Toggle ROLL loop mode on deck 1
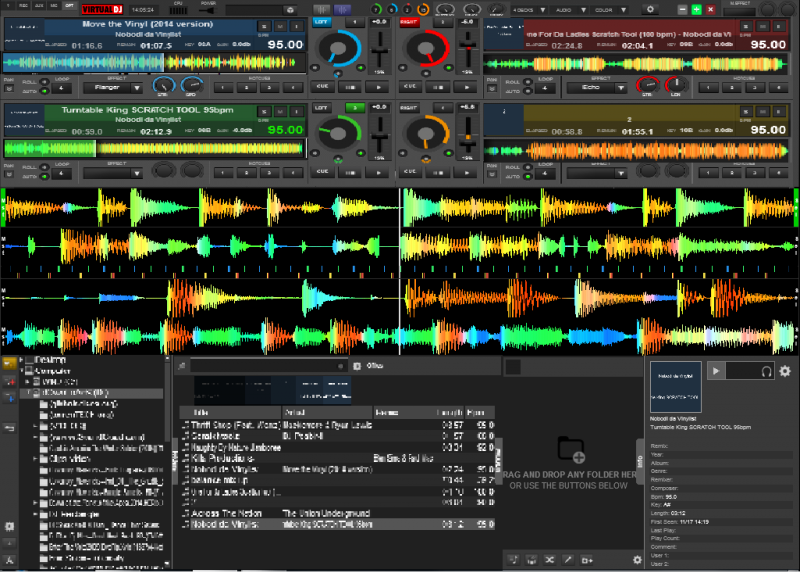This screenshot has width=800, height=573. pyautogui.click(x=44, y=82)
